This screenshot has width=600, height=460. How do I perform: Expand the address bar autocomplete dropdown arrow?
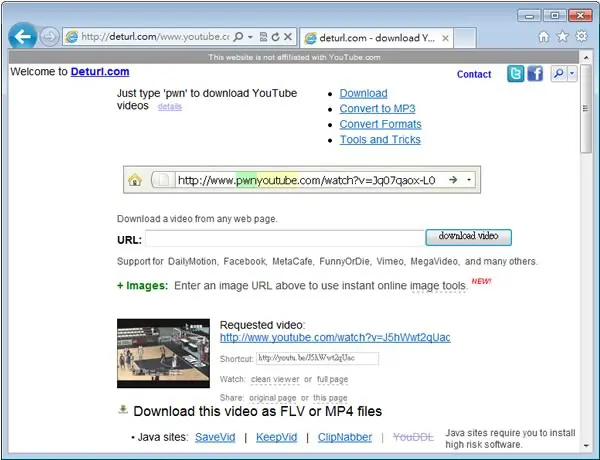250,37
